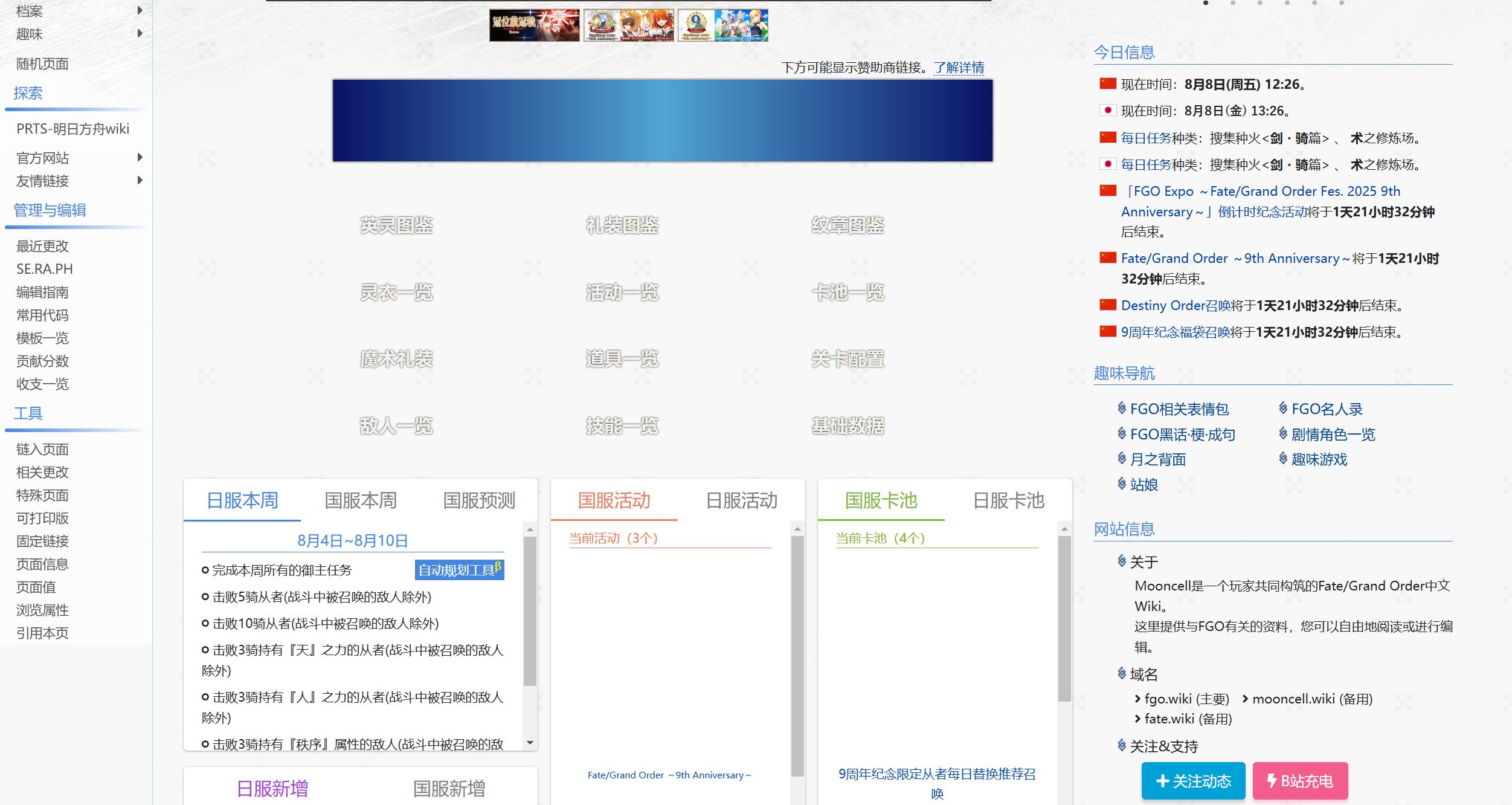Open the FGO相关表情包 link

(1179, 409)
